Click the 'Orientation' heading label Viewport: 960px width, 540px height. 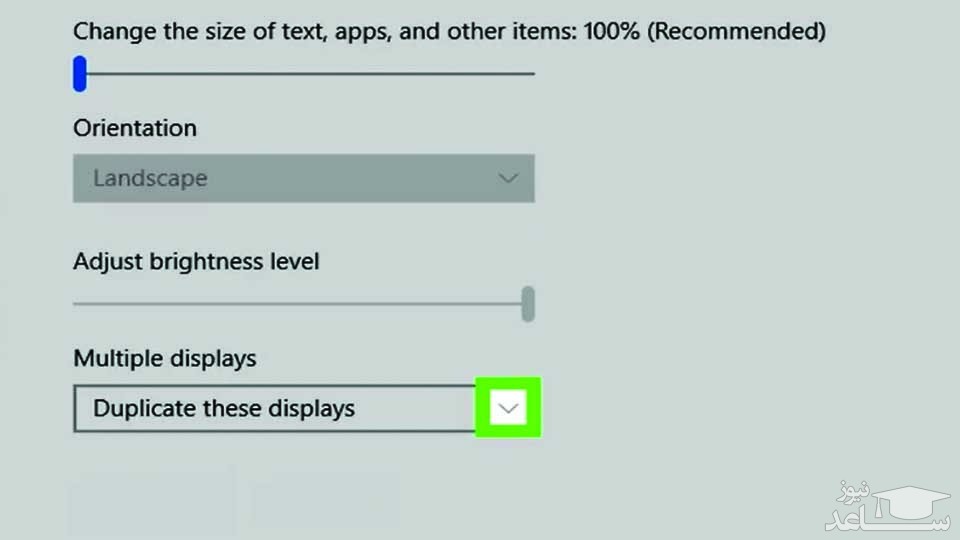[x=135, y=128]
